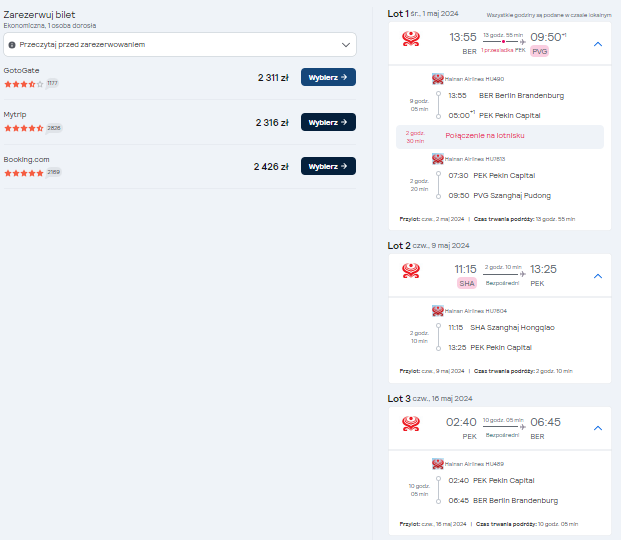
Task: Click the 'PVG Szanghaj Pudong' arrival row
Action: click(x=499, y=196)
